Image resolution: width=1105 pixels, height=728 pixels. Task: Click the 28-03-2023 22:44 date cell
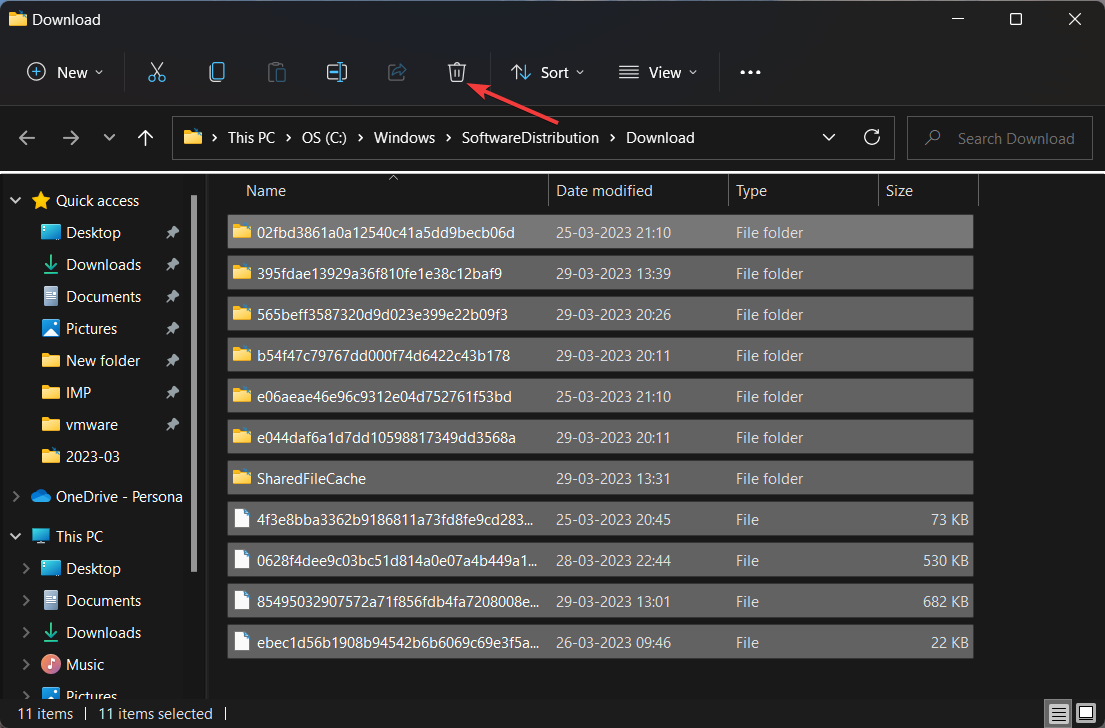613,561
